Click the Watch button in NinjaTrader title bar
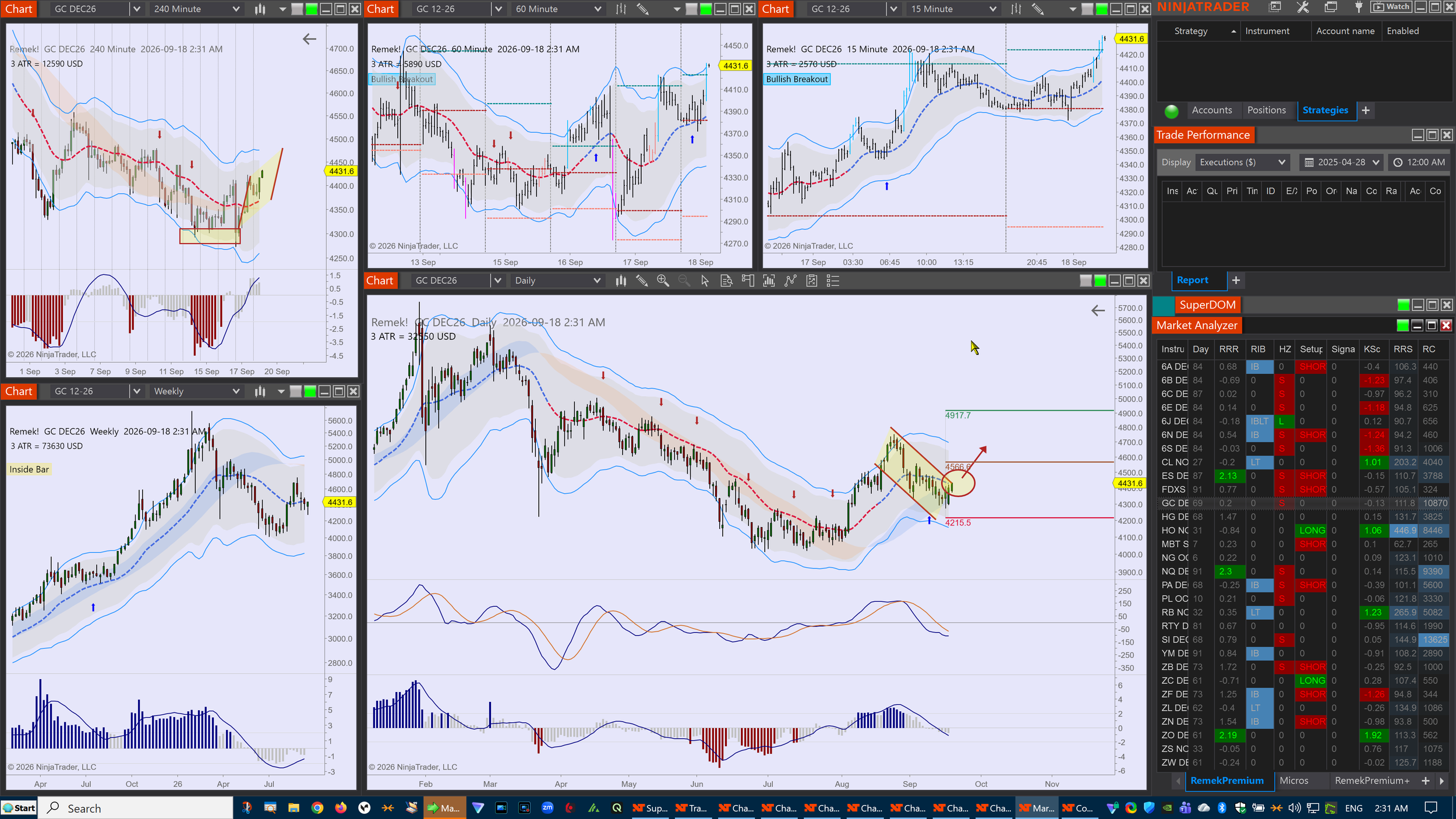Screen dimensions: 1456x819 (1390, 7)
